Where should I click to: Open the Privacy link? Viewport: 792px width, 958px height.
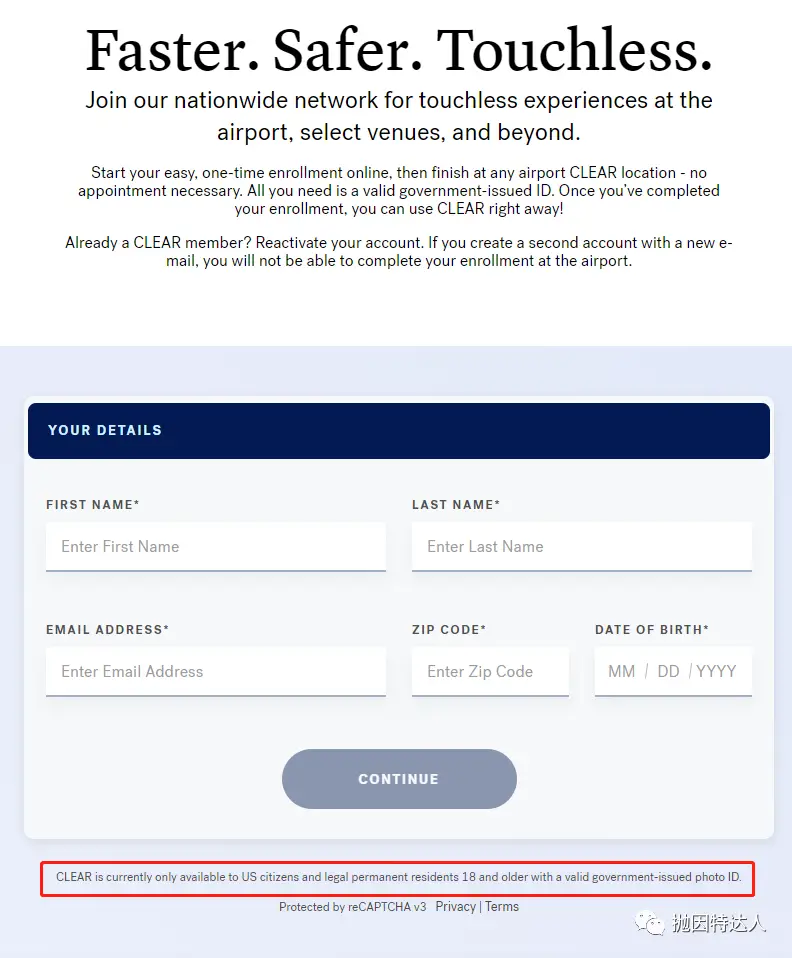click(x=455, y=907)
